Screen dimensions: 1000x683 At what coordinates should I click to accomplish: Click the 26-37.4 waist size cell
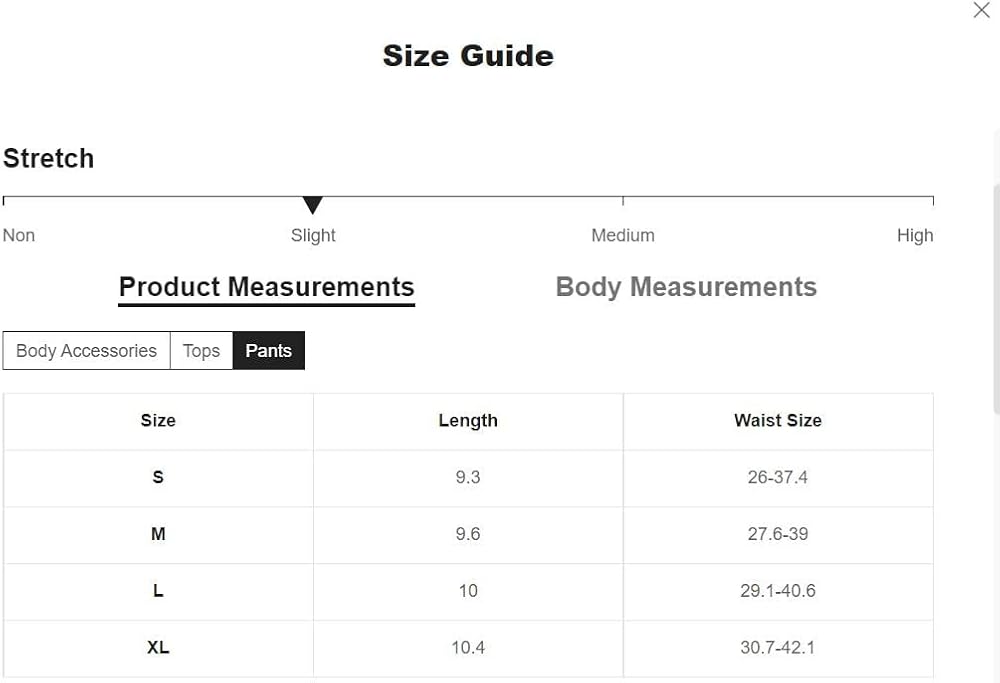(777, 477)
